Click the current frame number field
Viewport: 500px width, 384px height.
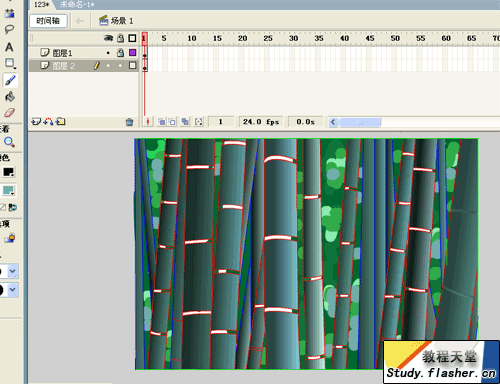(x=220, y=122)
